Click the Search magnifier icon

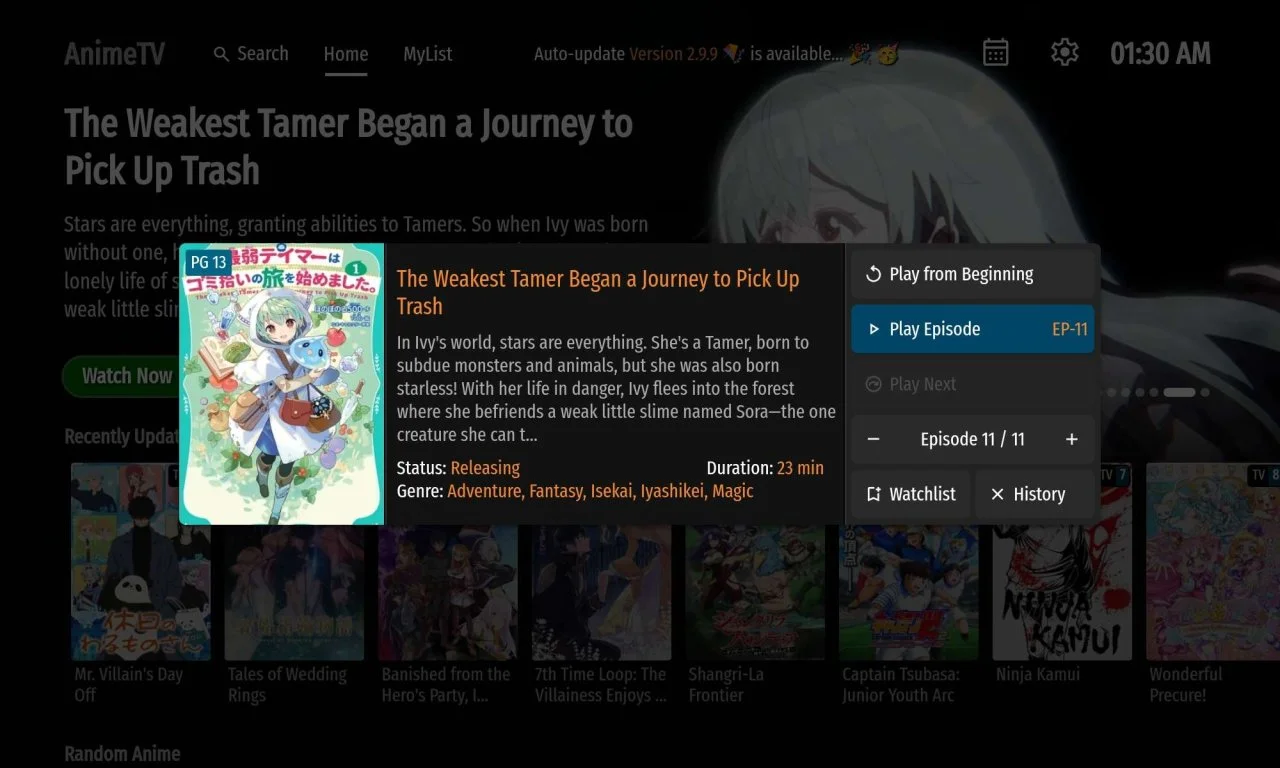pyautogui.click(x=221, y=54)
